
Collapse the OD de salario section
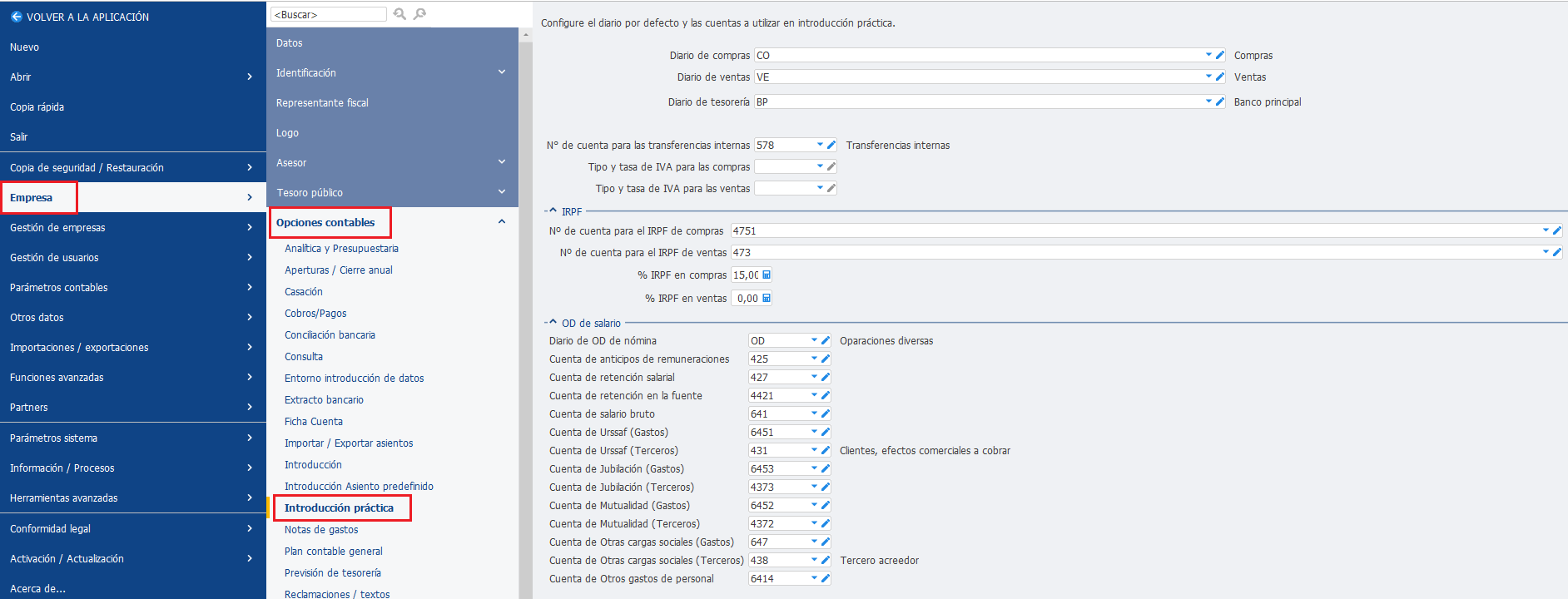tap(553, 323)
